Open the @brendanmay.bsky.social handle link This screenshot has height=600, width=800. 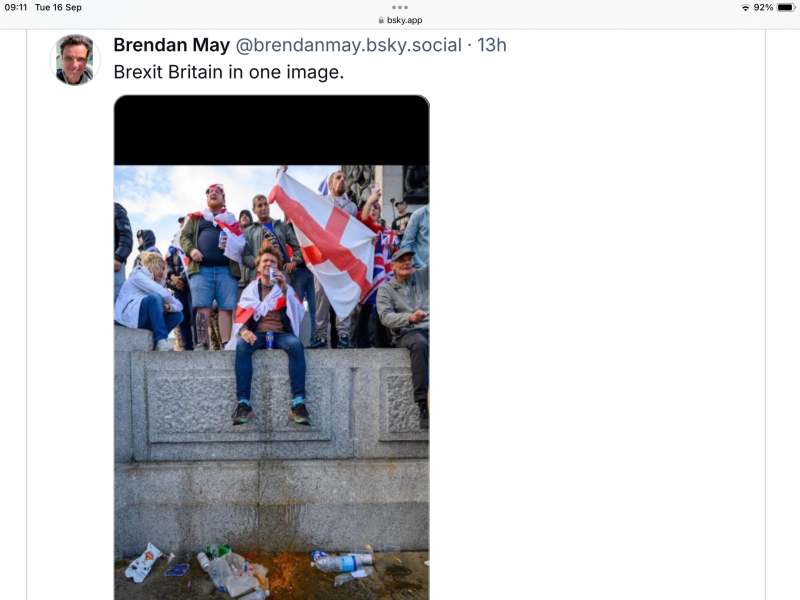point(348,45)
